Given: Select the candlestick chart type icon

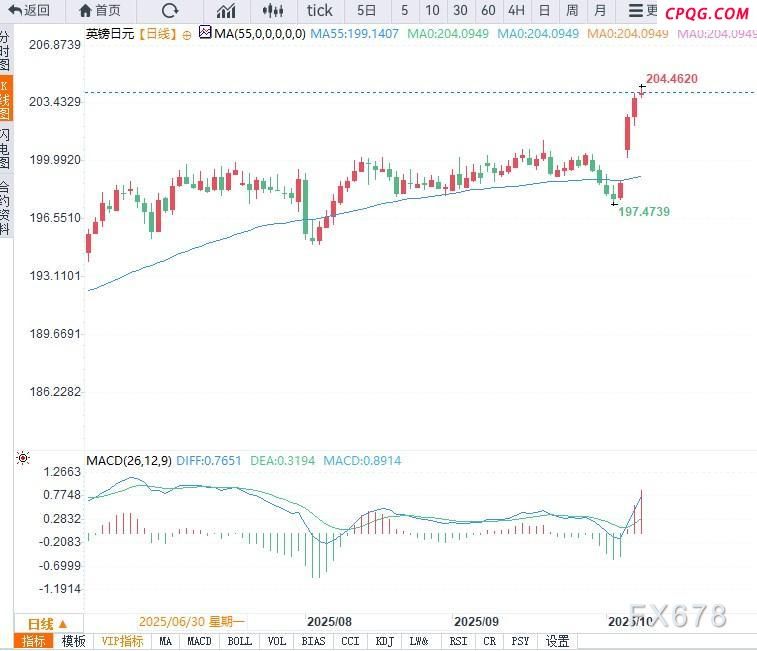Looking at the screenshot, I should tap(272, 11).
